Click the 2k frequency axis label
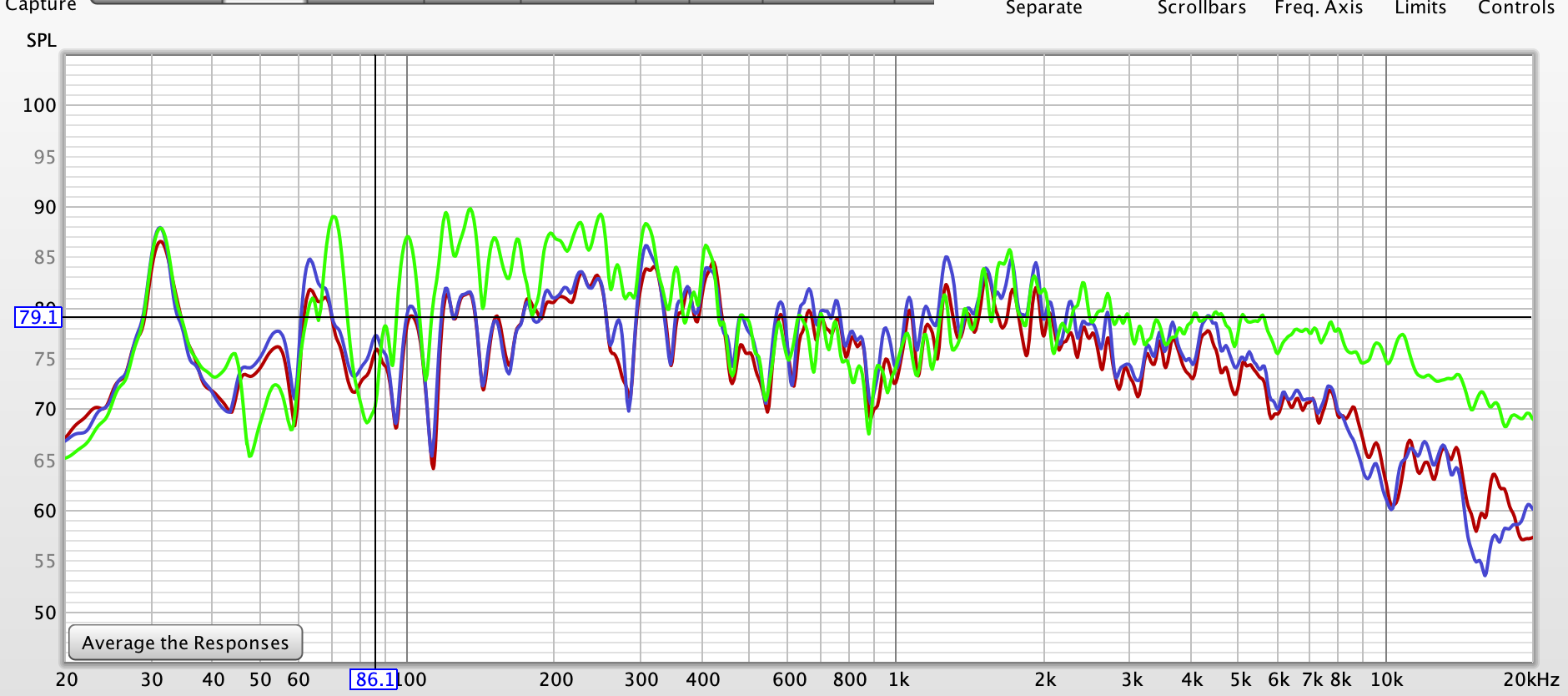This screenshot has width=1568, height=696. click(1045, 679)
